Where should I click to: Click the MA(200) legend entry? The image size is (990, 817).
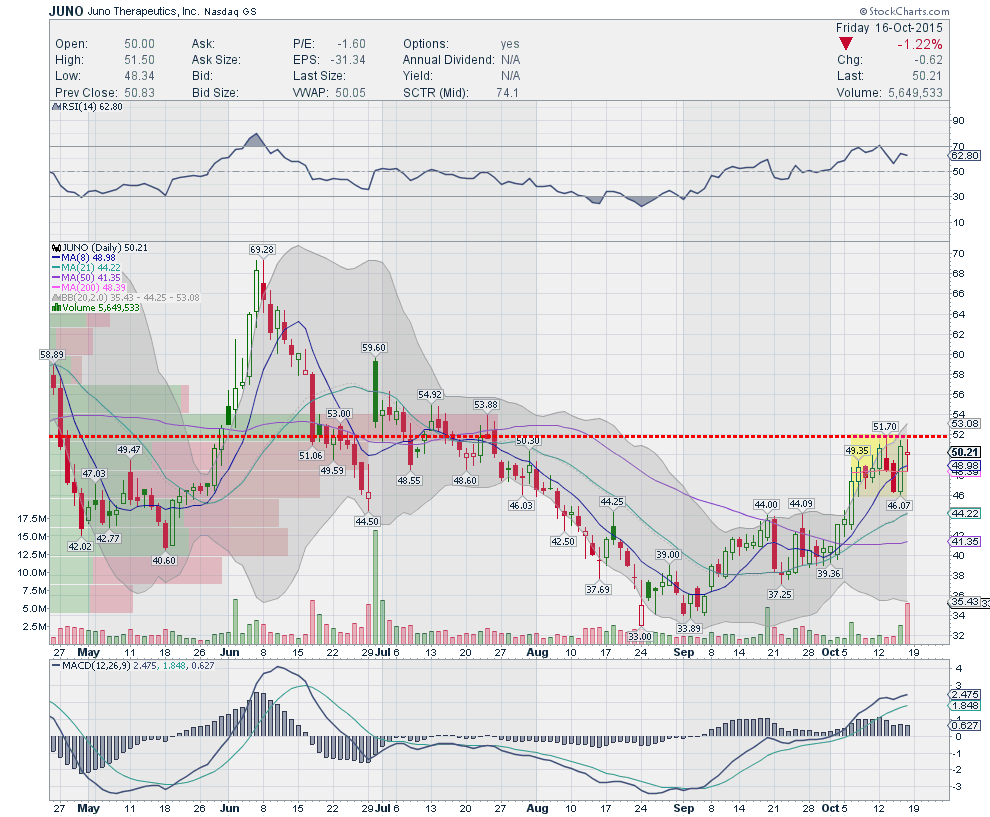[88, 288]
